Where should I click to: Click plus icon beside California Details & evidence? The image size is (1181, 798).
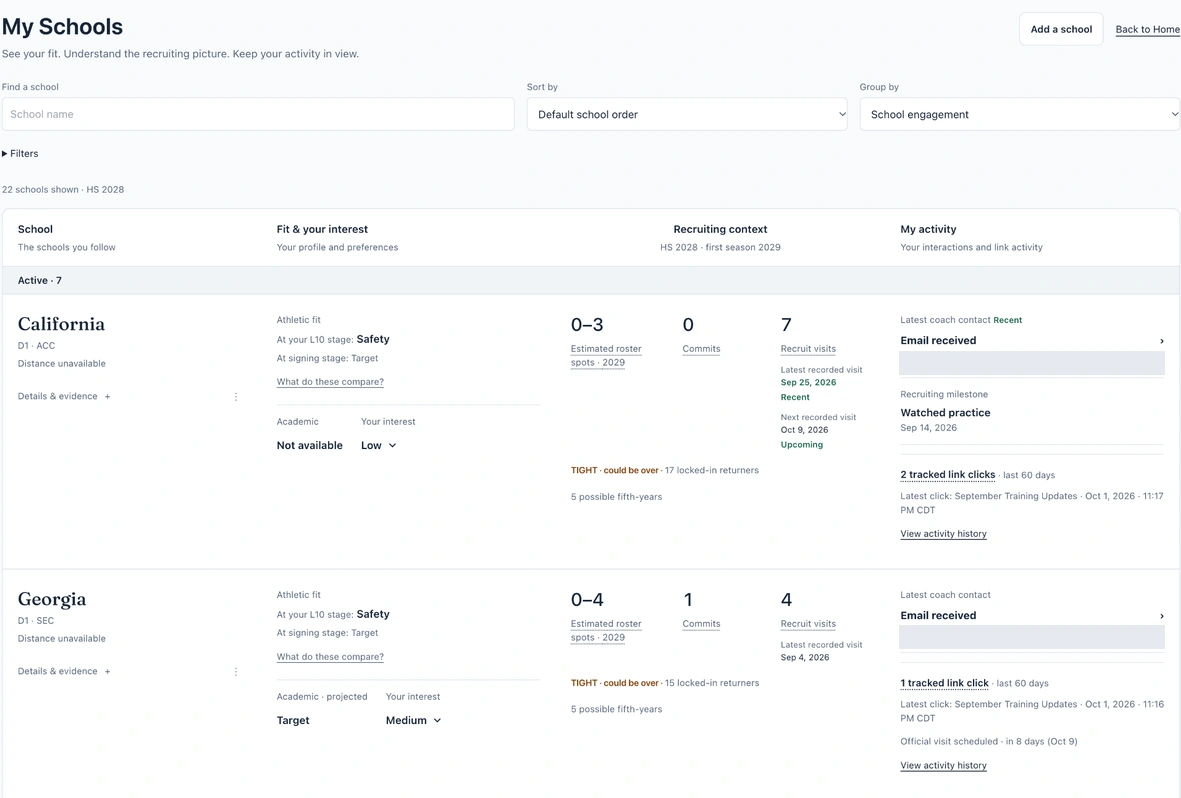point(107,396)
